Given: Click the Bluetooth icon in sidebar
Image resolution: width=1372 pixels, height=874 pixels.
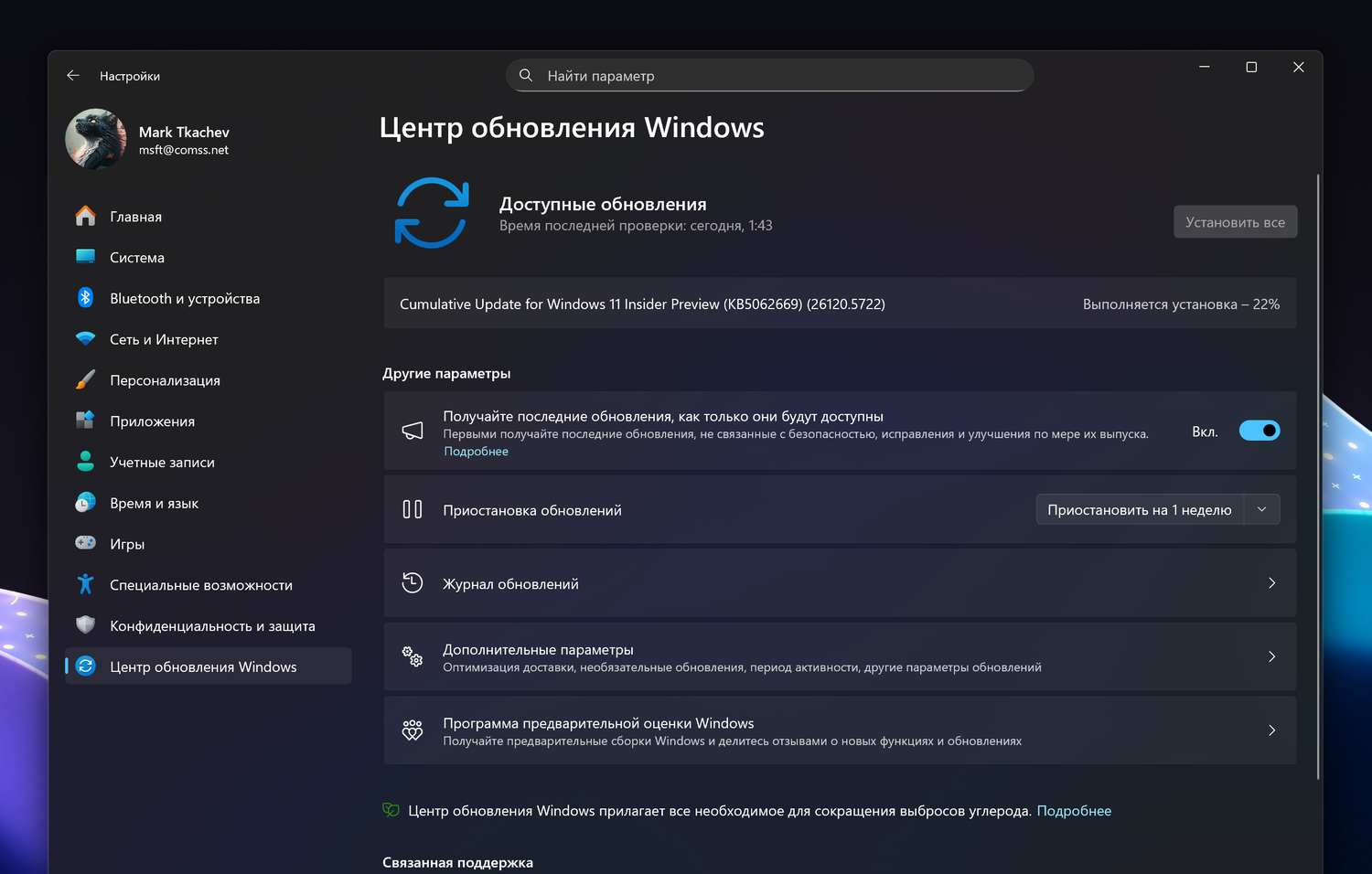Looking at the screenshot, I should point(85,298).
